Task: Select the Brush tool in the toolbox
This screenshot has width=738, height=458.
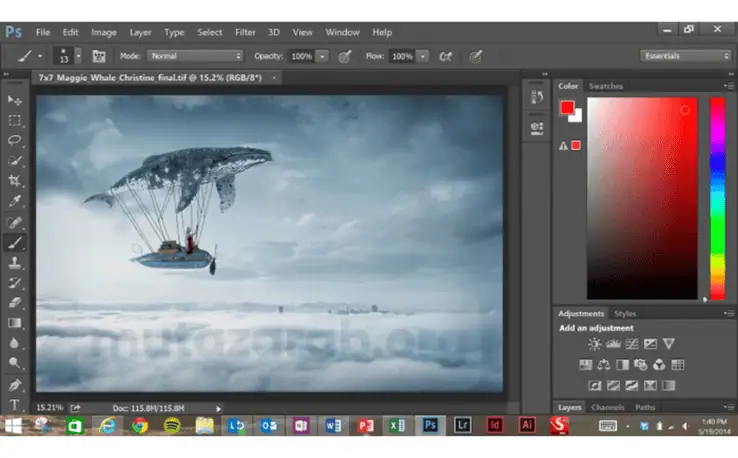Action: tap(15, 242)
